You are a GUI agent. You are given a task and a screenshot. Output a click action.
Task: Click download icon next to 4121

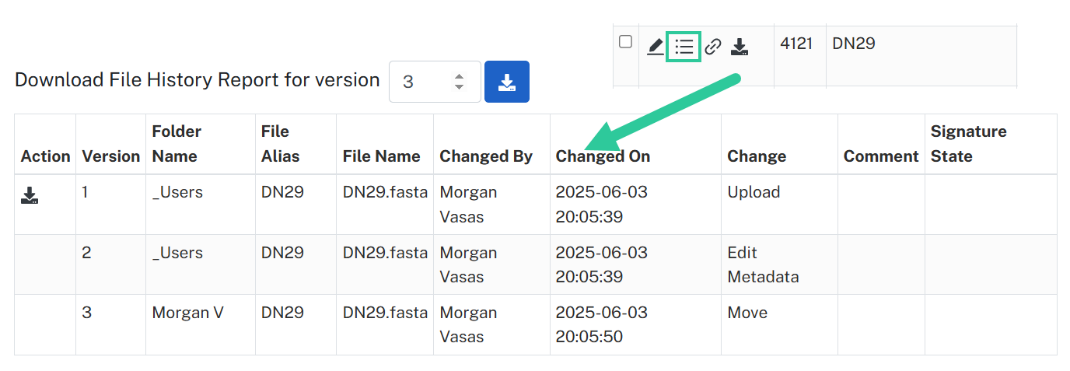tap(740, 47)
